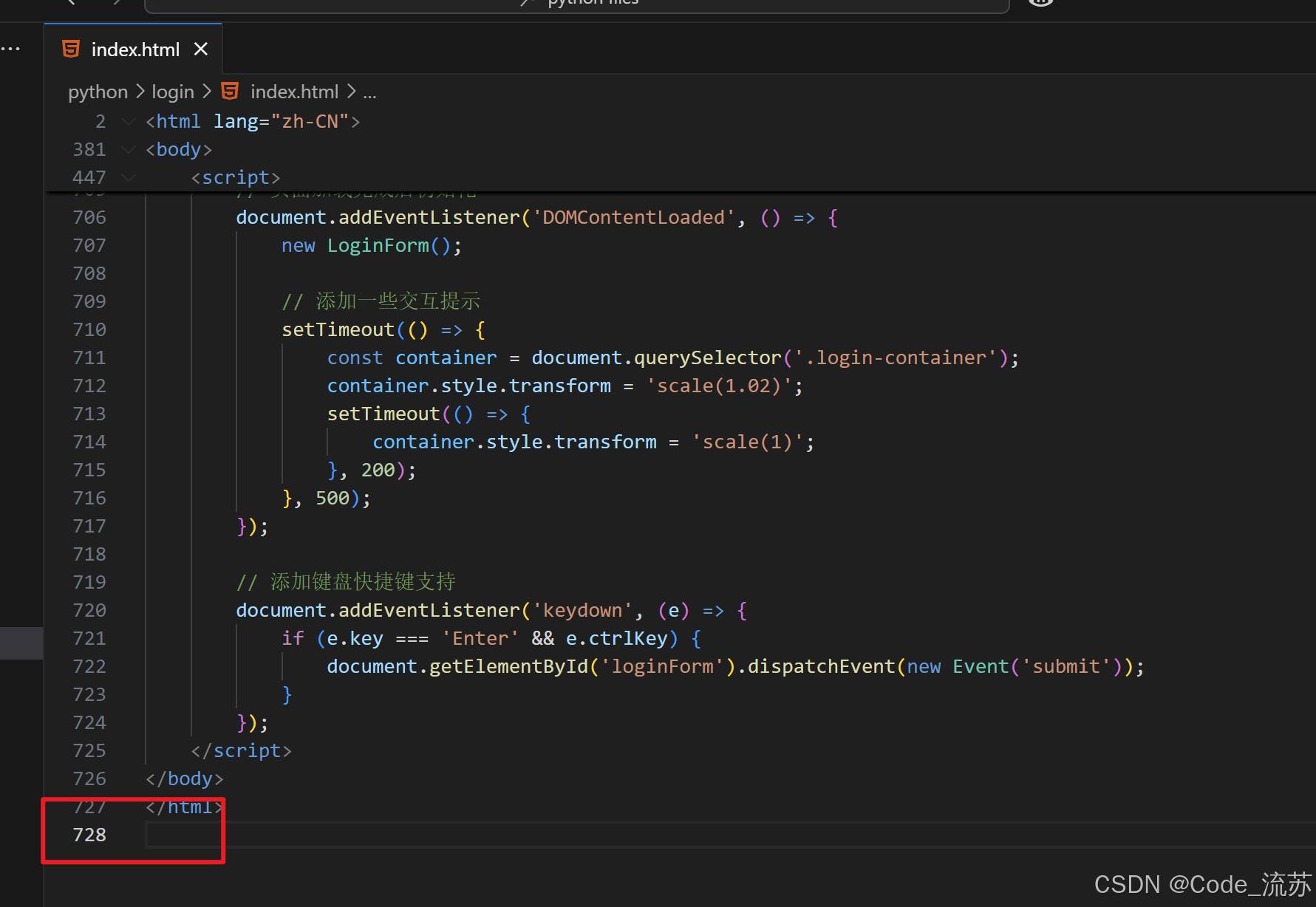Click line number 706 in gutter
Image resolution: width=1316 pixels, height=907 pixels.
[89, 217]
